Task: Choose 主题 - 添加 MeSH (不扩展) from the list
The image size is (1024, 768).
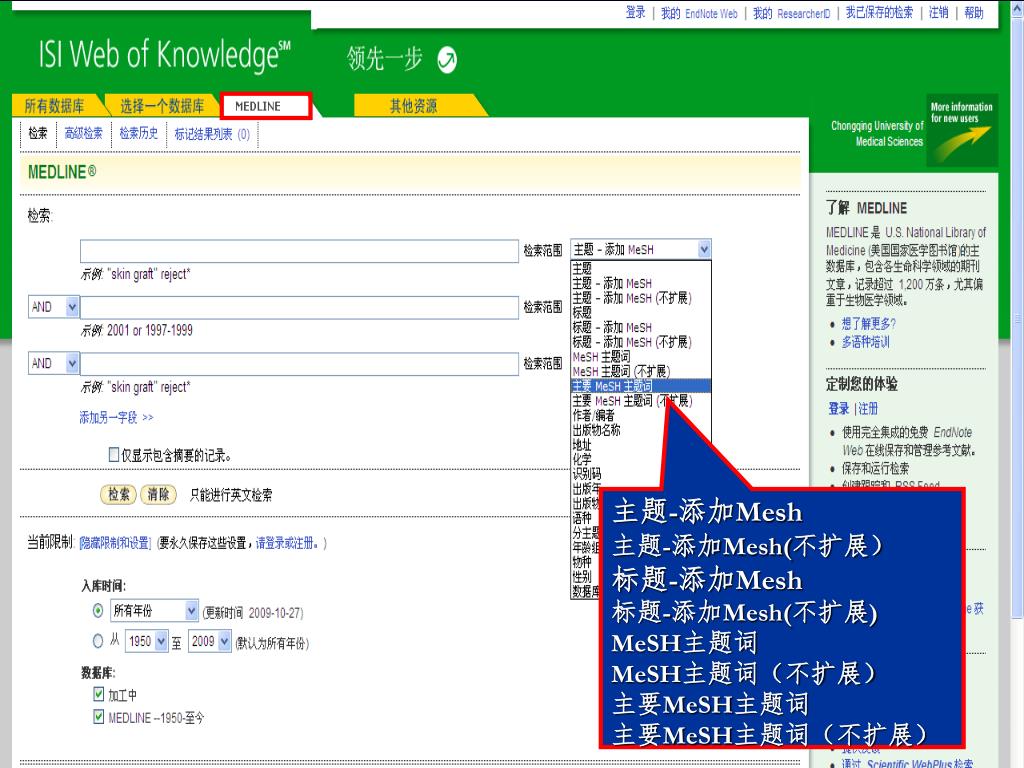Action: pos(632,298)
